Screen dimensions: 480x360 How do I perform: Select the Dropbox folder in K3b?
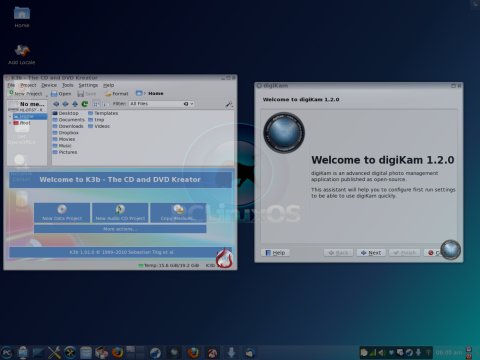[x=66, y=133]
